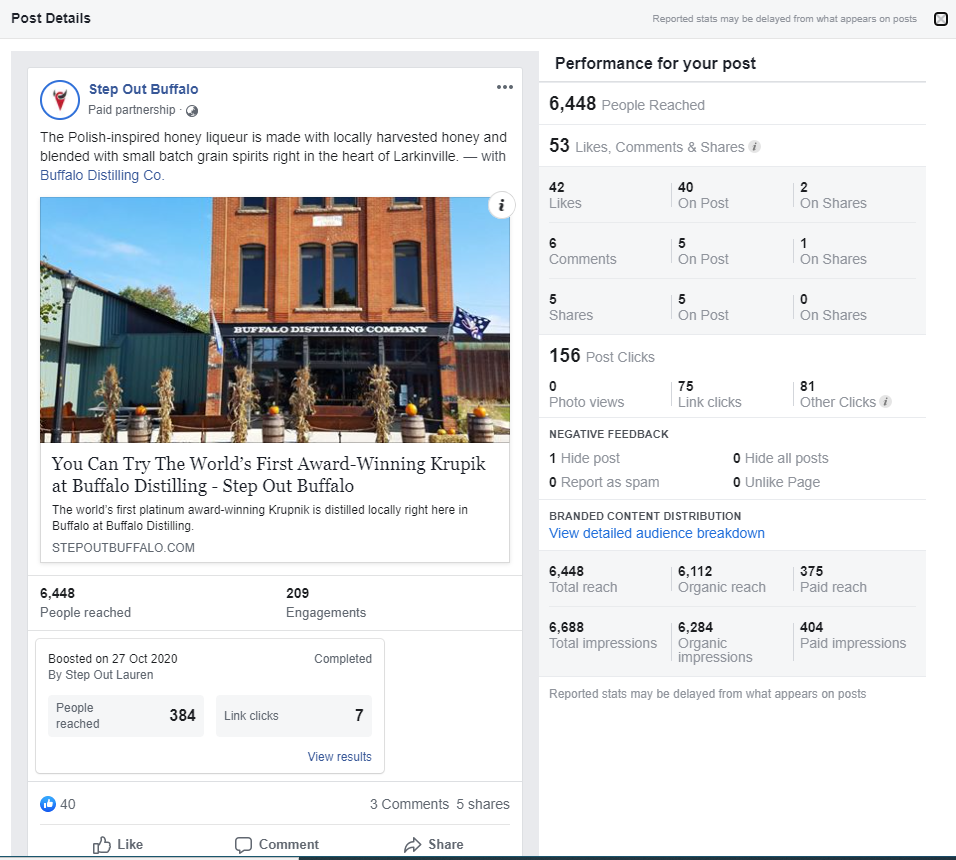Click the info icon on the post image
The width and height of the screenshot is (956, 860).
pos(501,205)
